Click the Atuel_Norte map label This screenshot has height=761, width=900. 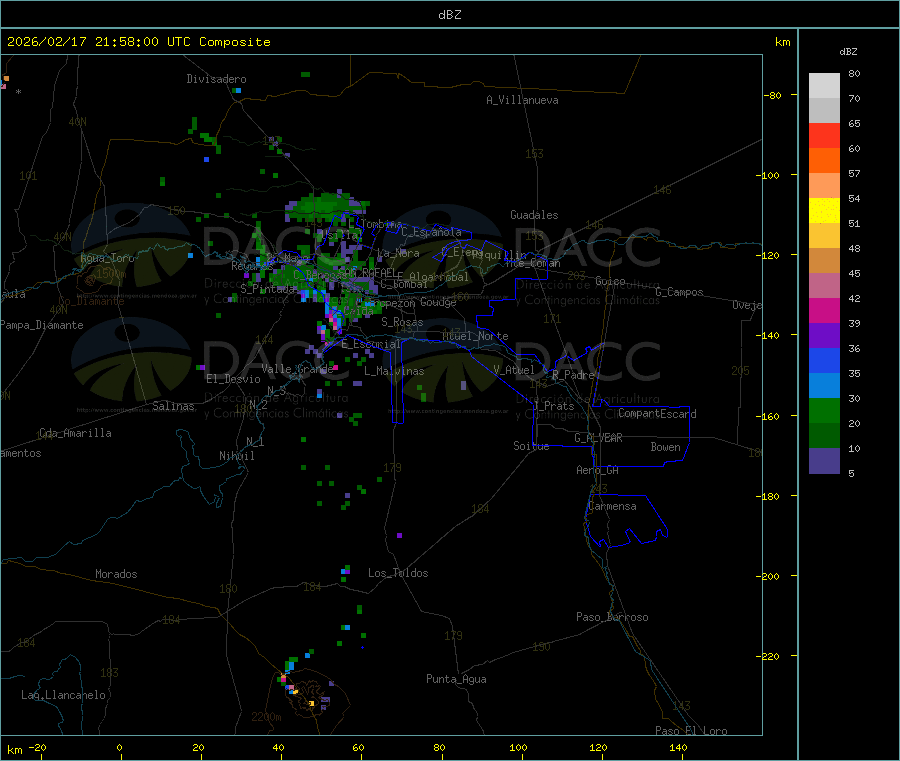475,336
